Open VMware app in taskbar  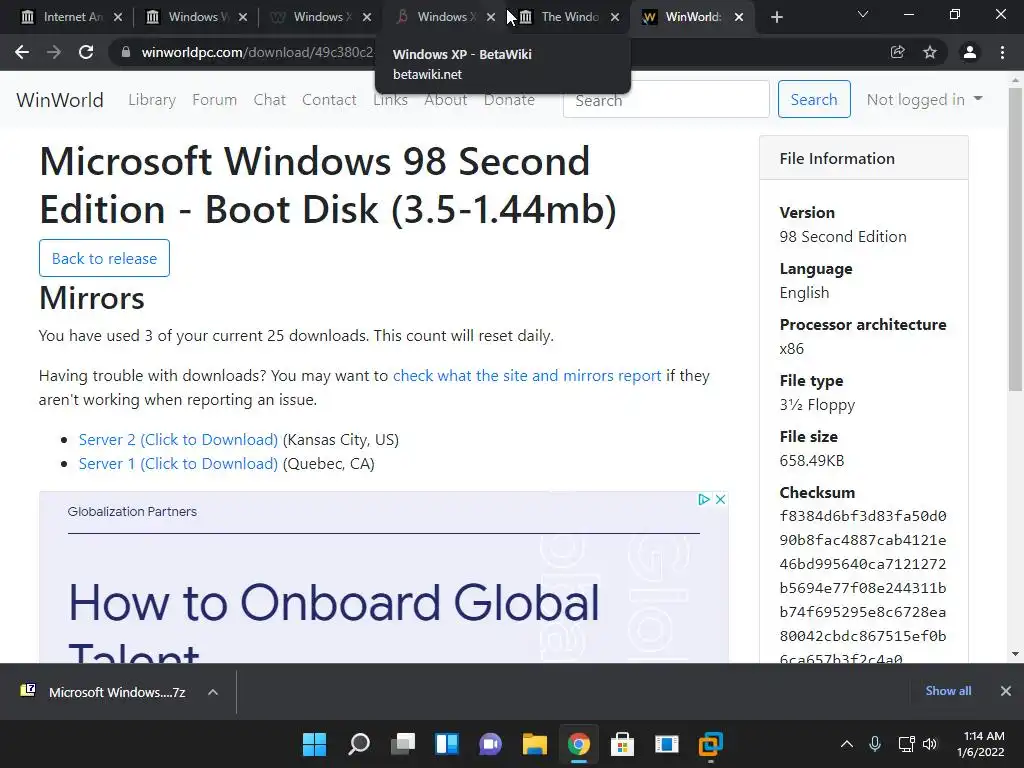coord(711,744)
